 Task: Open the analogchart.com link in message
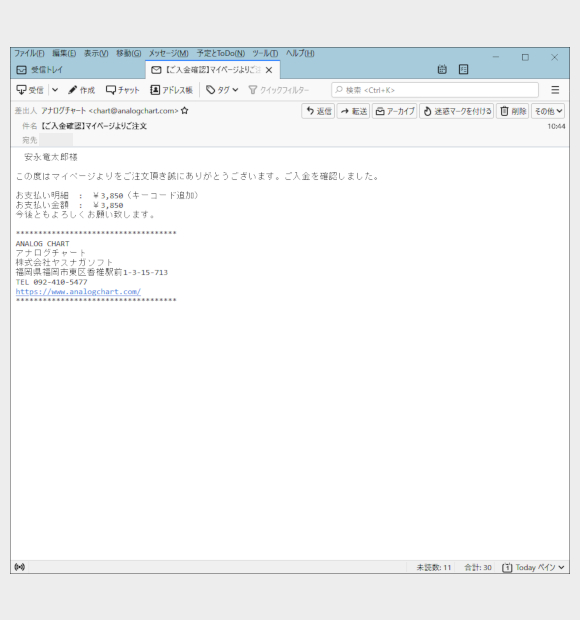pyautogui.click(x=78, y=291)
